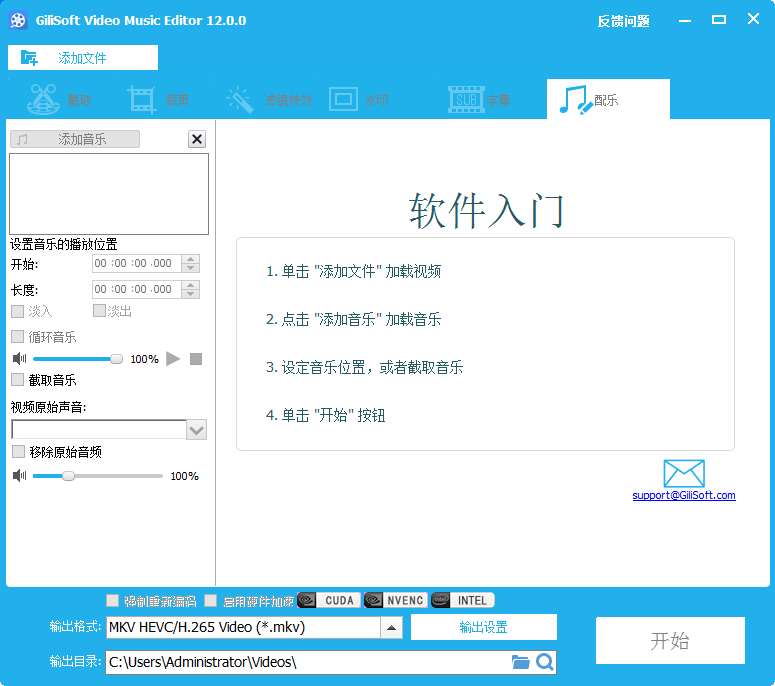The height and width of the screenshot is (686, 775).
Task: Increase the 长度 value with up arrow
Action: pos(191,285)
